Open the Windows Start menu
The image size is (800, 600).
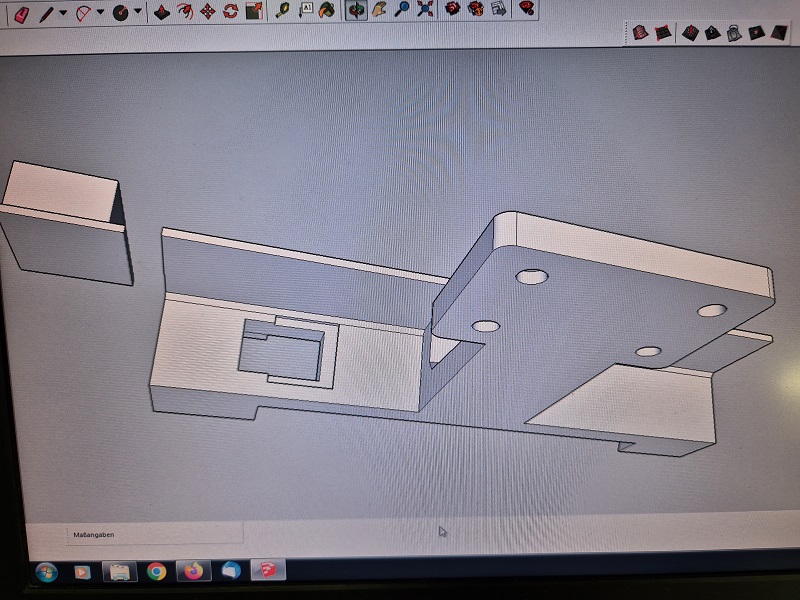coord(46,572)
